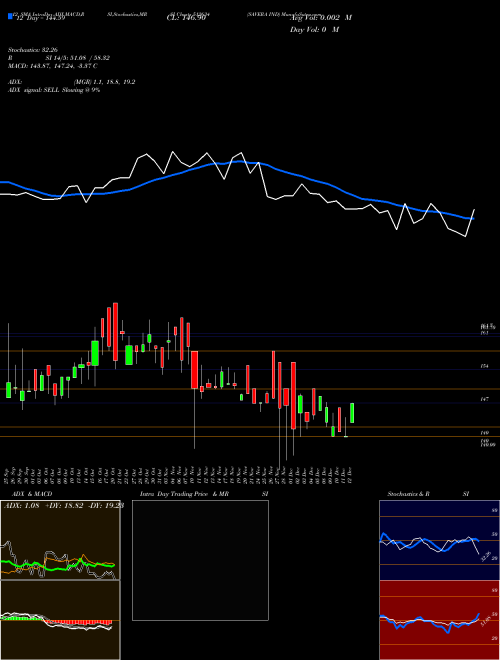Viewport: 500px width, 660px height.
Task: Click the 'MACD: 148.87, 147.24, -3.37 C' line
Action: click(53, 66)
